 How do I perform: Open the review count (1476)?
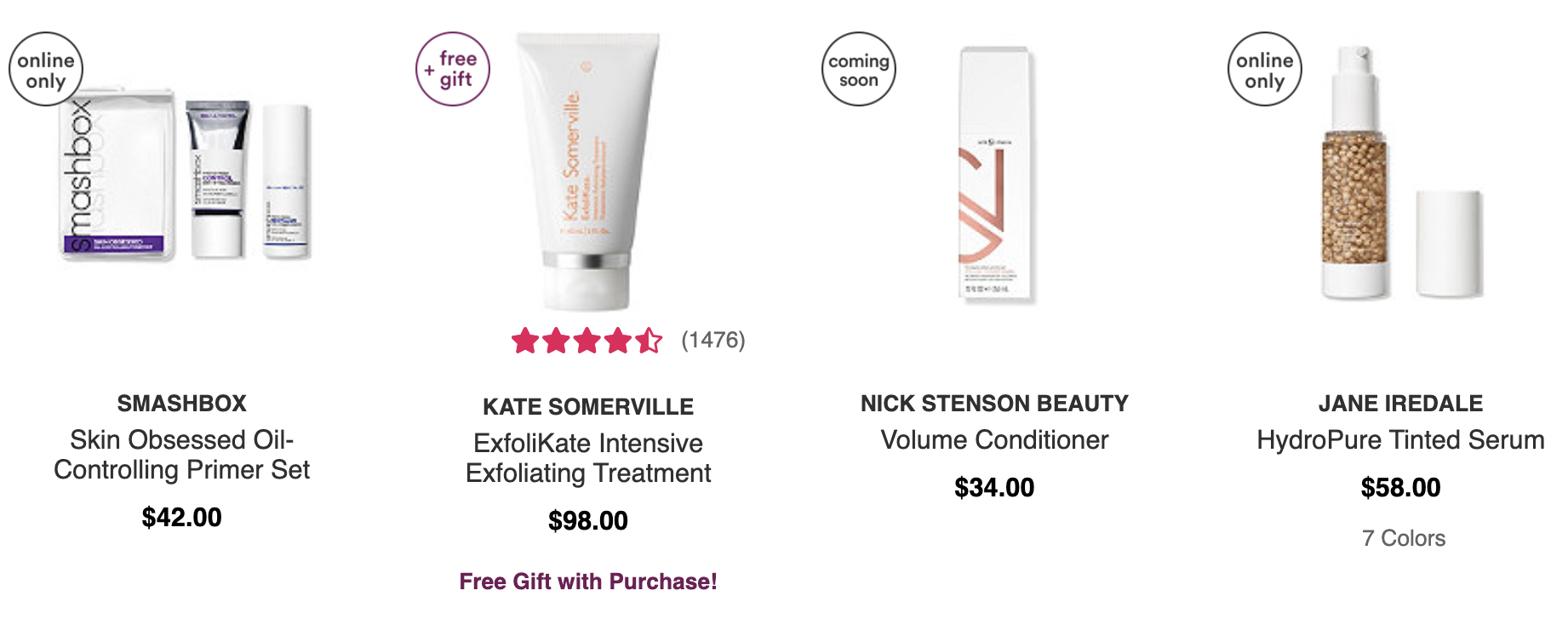click(713, 340)
